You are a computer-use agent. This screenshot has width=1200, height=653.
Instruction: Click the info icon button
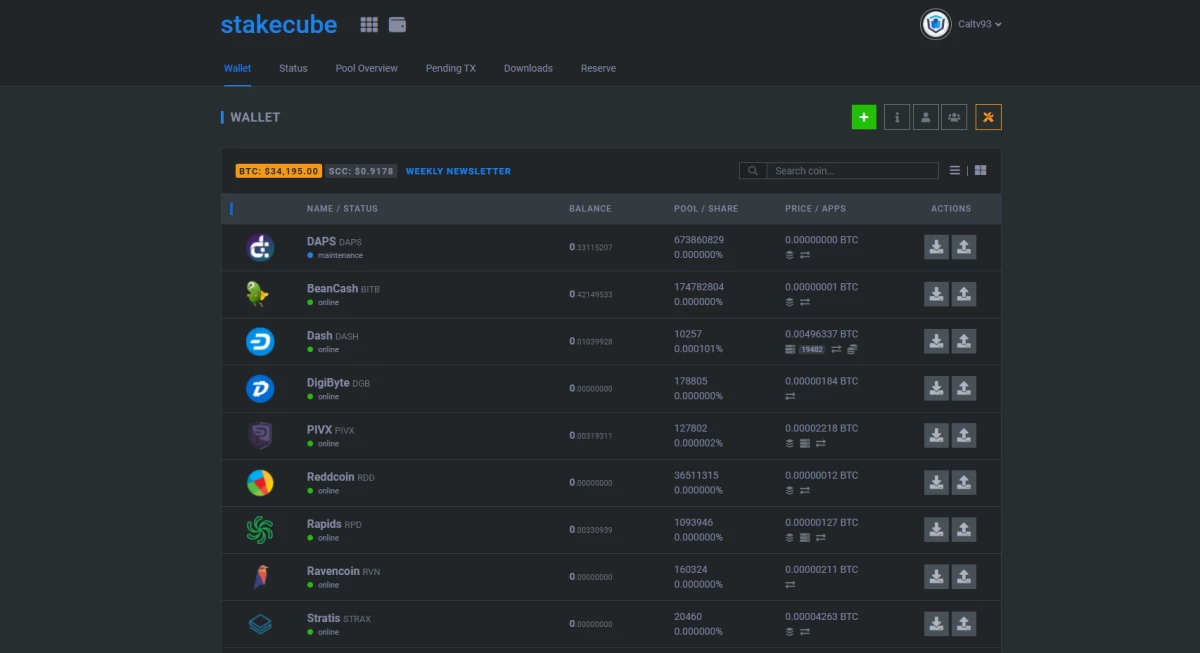(897, 117)
